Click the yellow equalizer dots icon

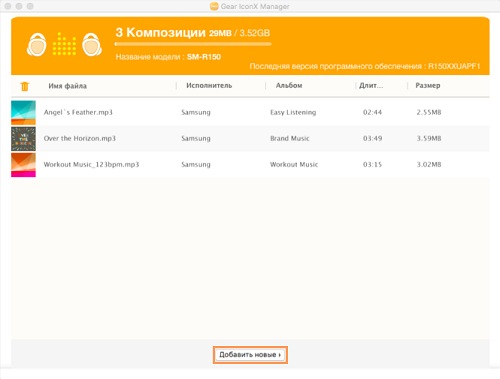pos(64,44)
